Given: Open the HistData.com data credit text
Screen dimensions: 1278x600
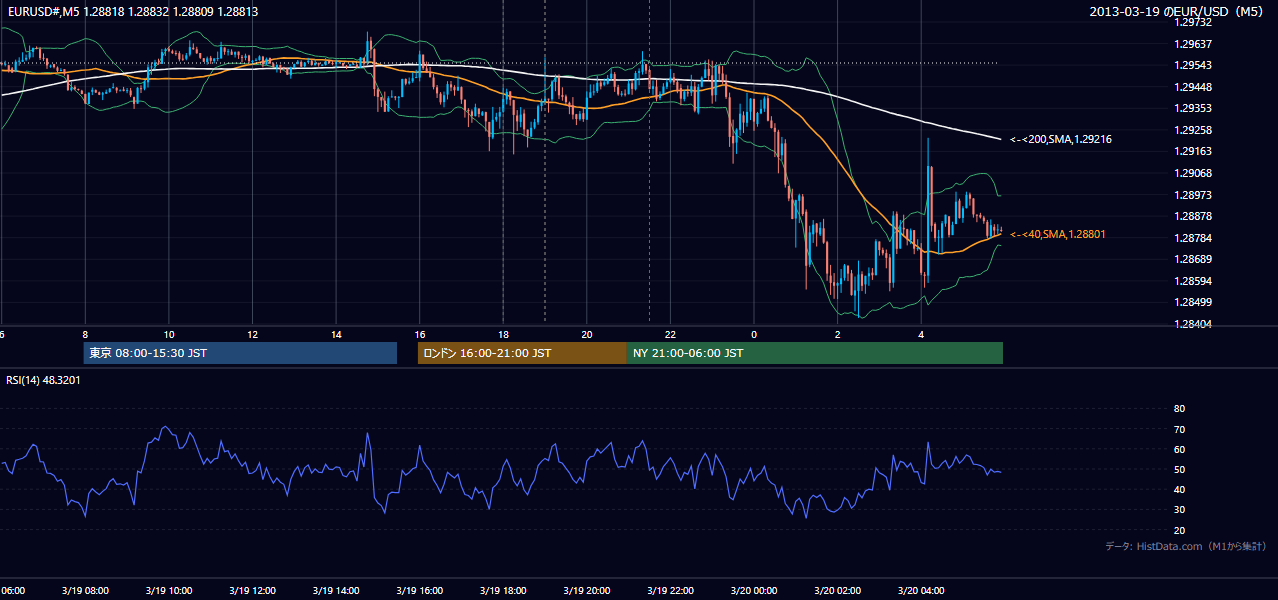Looking at the screenshot, I should [1186, 546].
